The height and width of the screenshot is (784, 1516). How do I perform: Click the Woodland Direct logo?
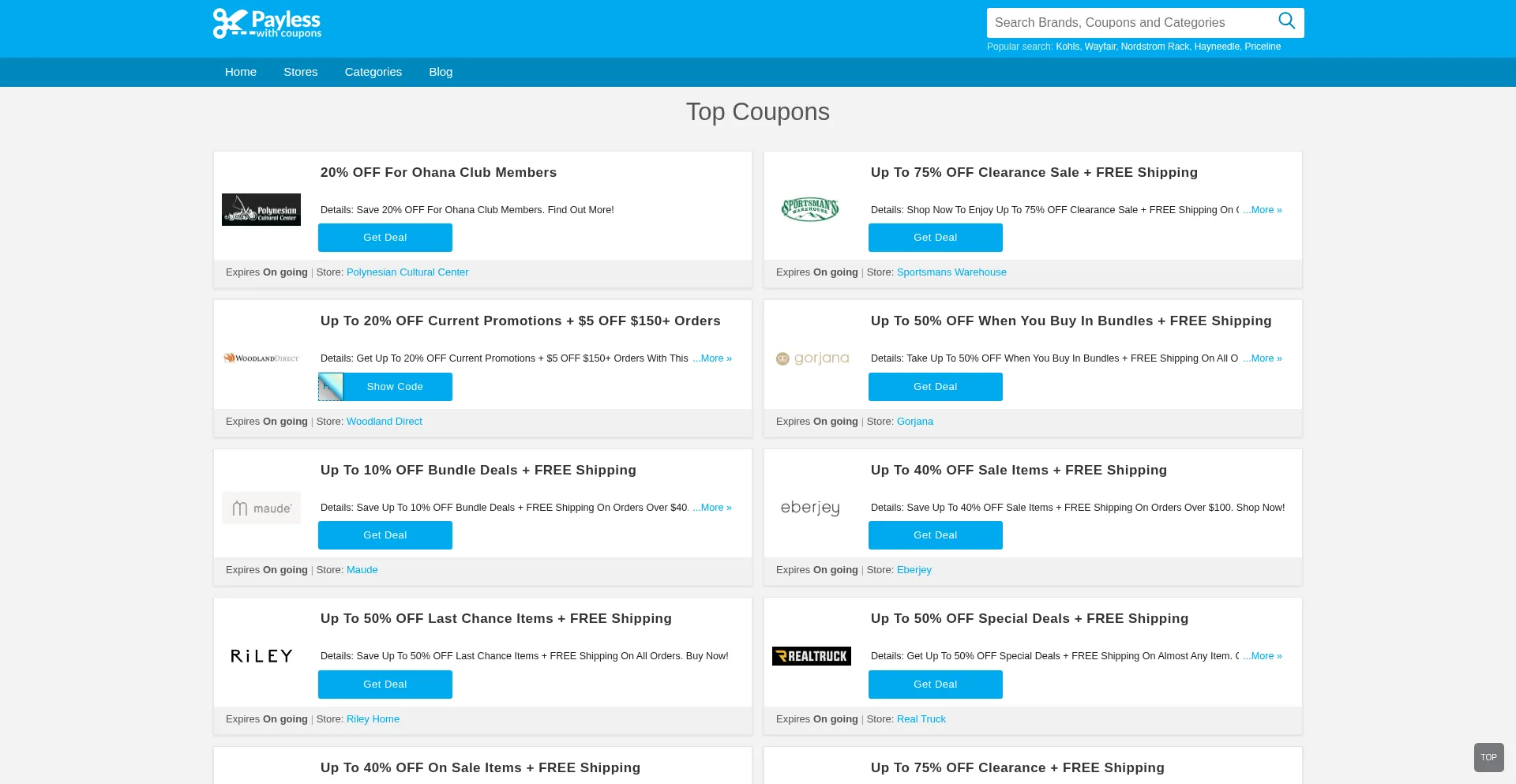[261, 358]
